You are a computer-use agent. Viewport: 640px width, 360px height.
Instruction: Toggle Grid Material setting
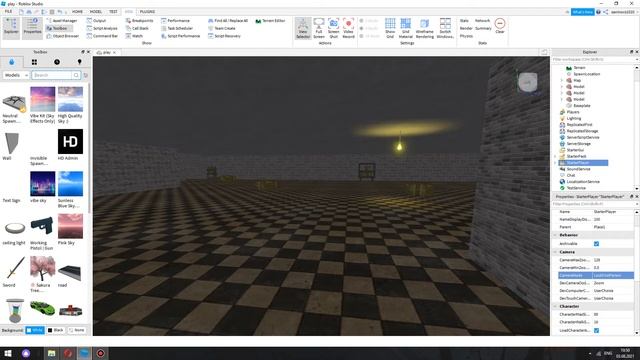point(405,28)
